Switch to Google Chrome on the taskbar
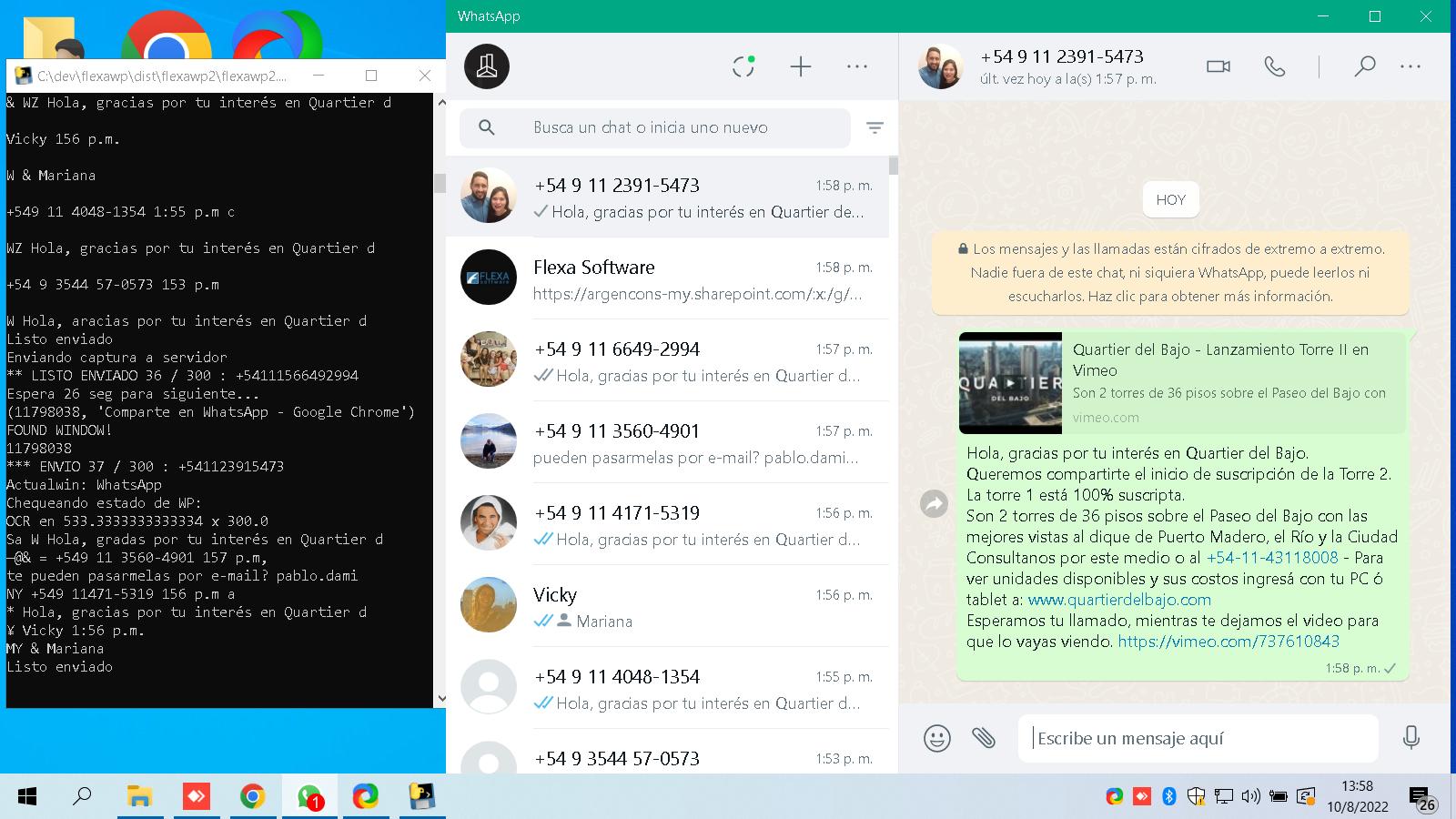 click(252, 797)
